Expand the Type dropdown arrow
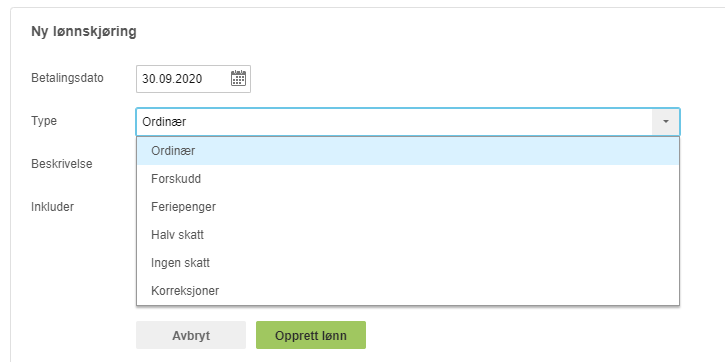 [x=665, y=122]
